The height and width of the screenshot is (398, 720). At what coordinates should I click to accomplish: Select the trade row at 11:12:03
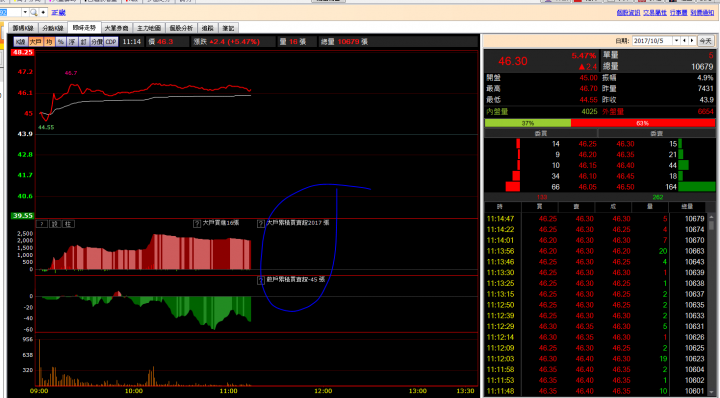click(596, 359)
